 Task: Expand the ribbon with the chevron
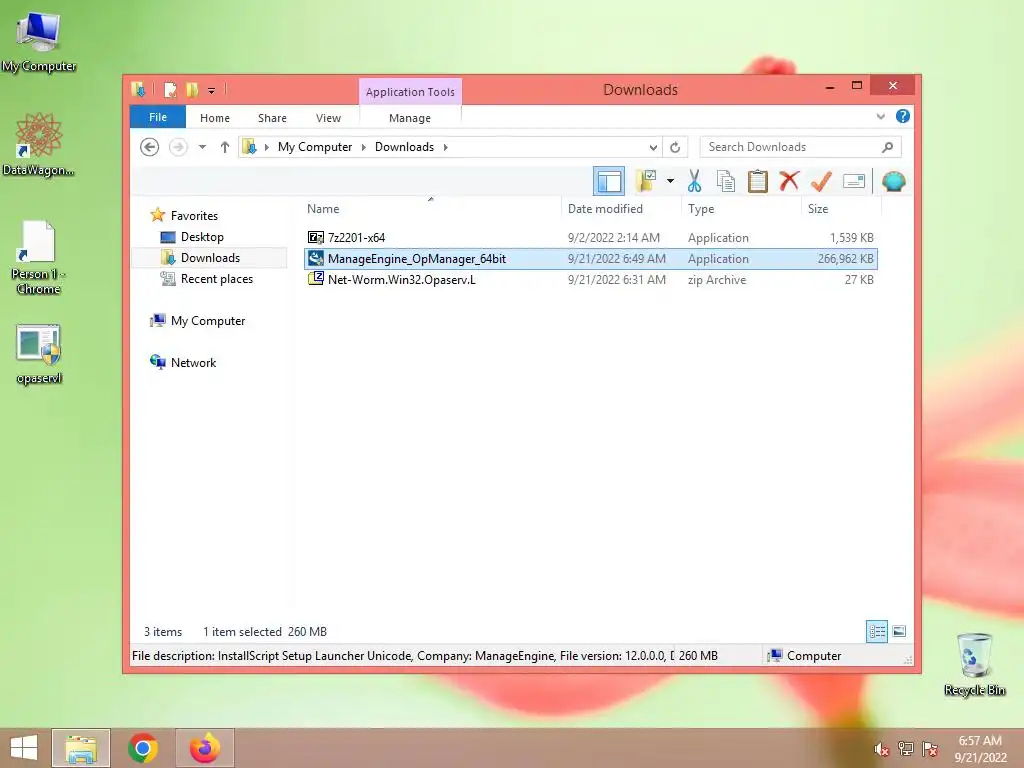click(x=880, y=116)
